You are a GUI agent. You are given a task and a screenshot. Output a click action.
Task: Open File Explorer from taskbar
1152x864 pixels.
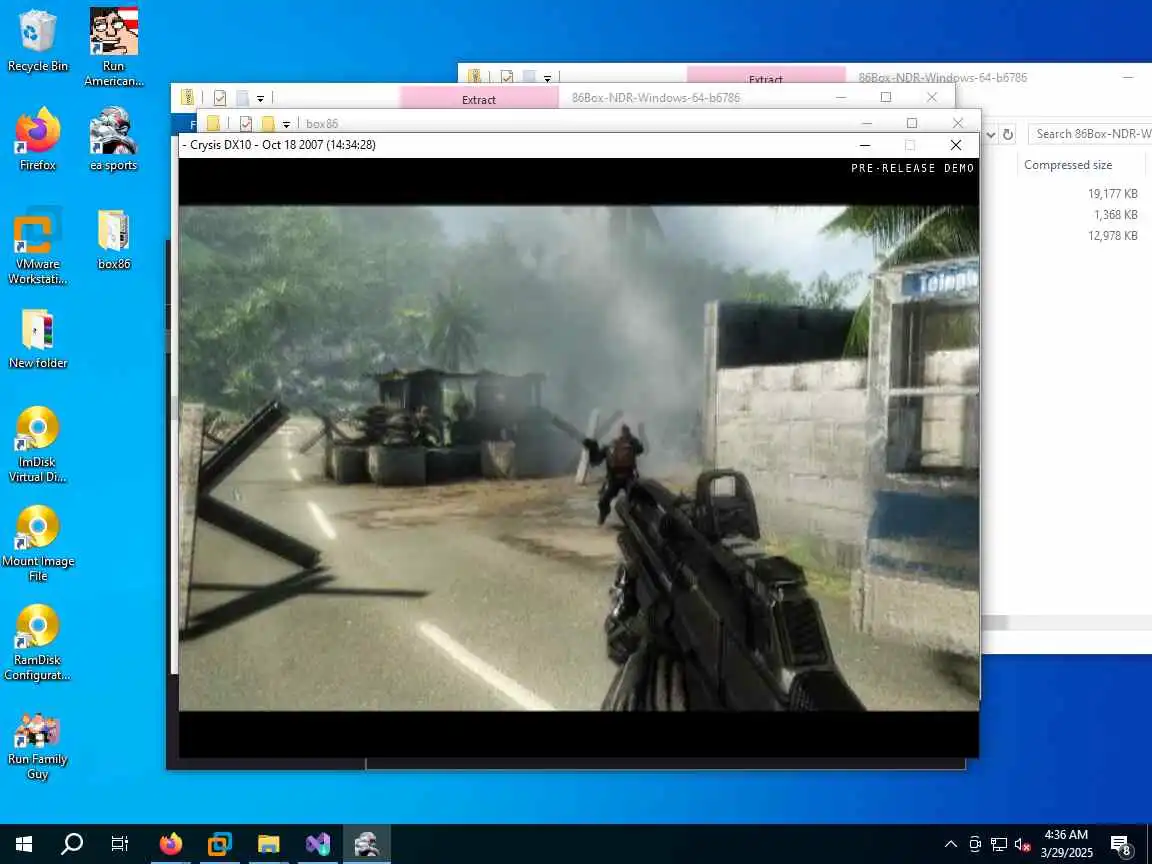coord(268,843)
